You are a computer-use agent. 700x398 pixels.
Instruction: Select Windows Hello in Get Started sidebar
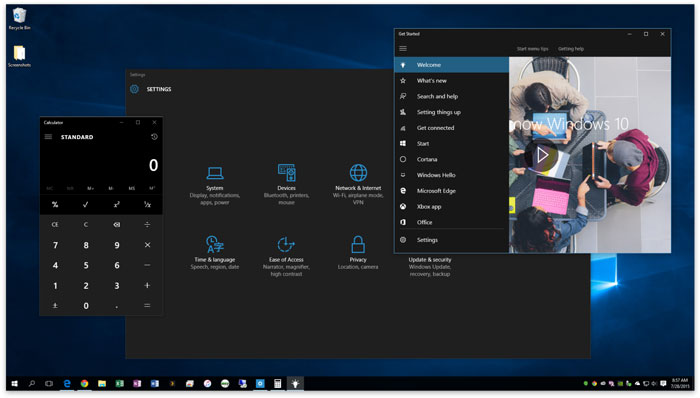pyautogui.click(x=451, y=175)
